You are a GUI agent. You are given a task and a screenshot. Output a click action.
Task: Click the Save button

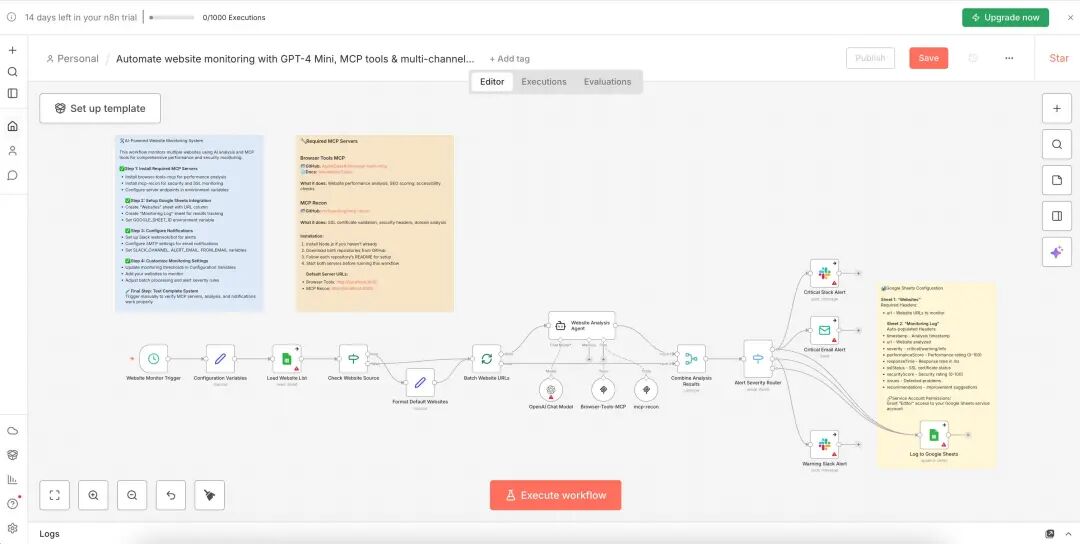click(928, 59)
